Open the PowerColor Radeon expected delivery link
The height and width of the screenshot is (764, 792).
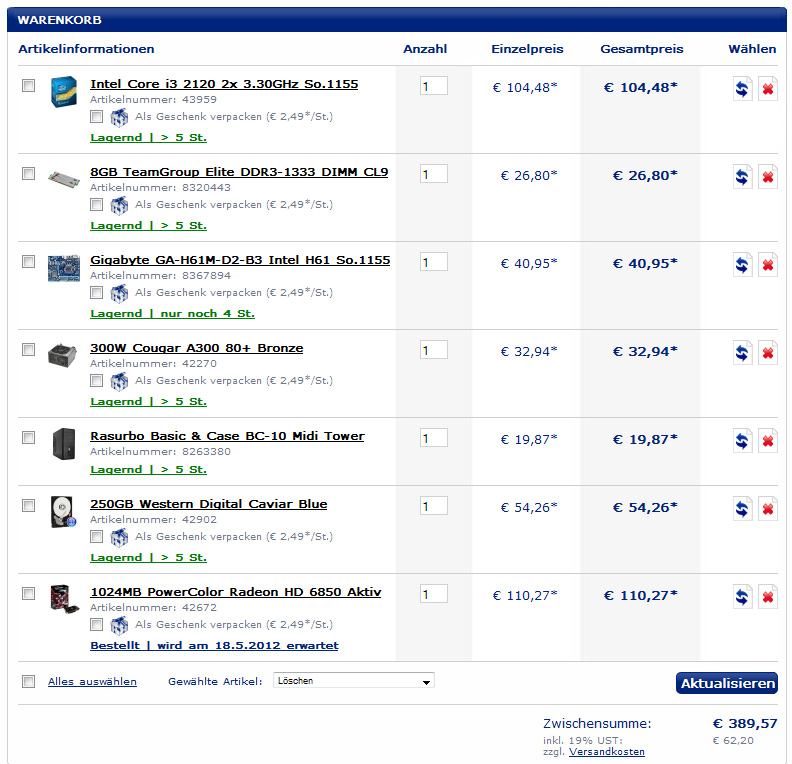click(x=214, y=646)
